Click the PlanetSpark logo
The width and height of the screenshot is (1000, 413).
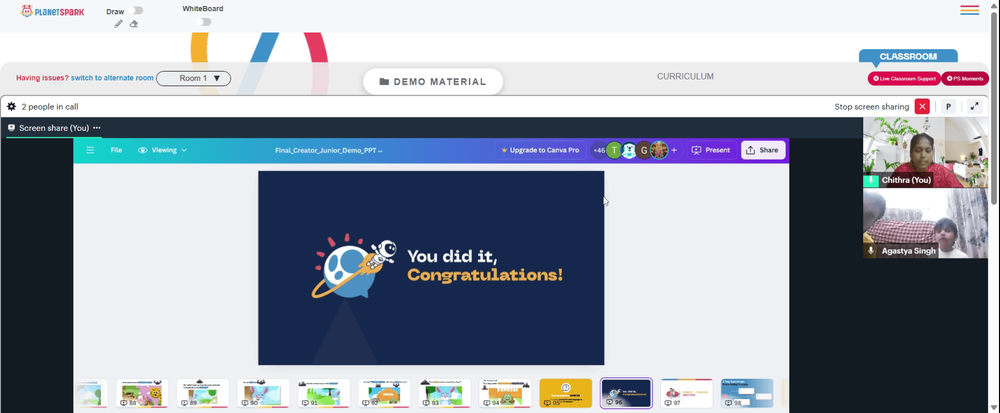[x=52, y=11]
